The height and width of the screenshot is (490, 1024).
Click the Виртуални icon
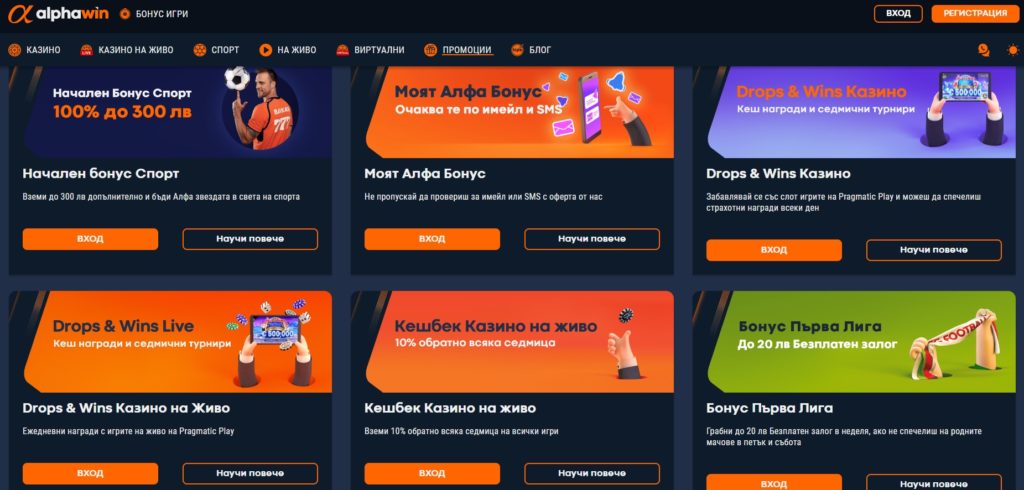click(x=342, y=50)
